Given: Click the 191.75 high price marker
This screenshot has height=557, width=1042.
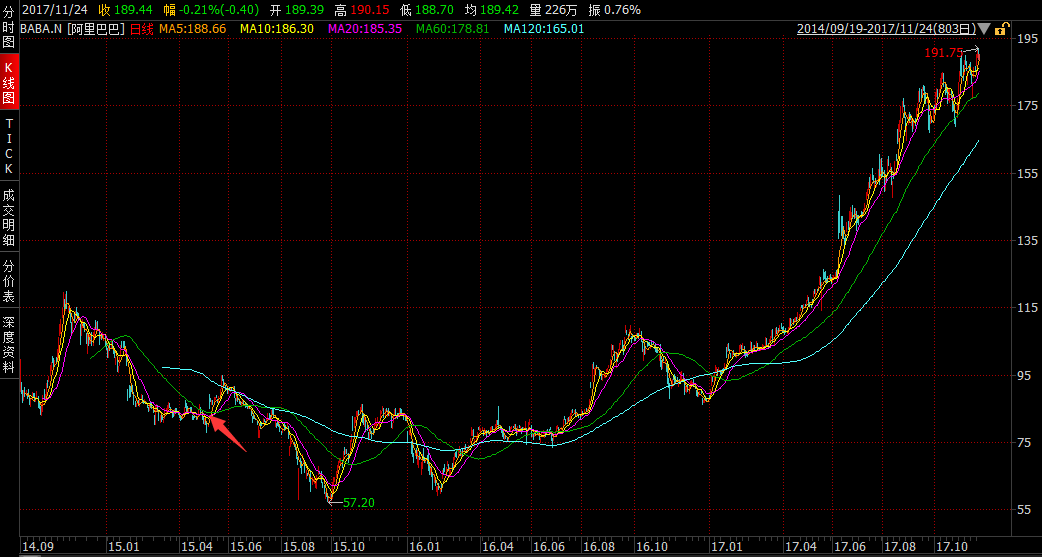Looking at the screenshot, I should click(x=944, y=52).
